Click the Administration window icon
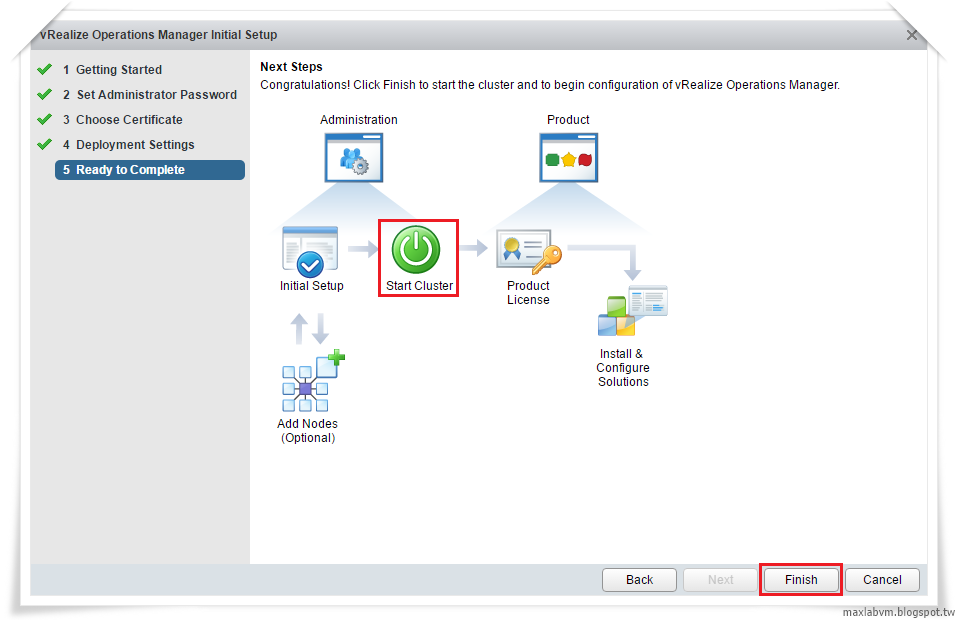 click(x=354, y=158)
